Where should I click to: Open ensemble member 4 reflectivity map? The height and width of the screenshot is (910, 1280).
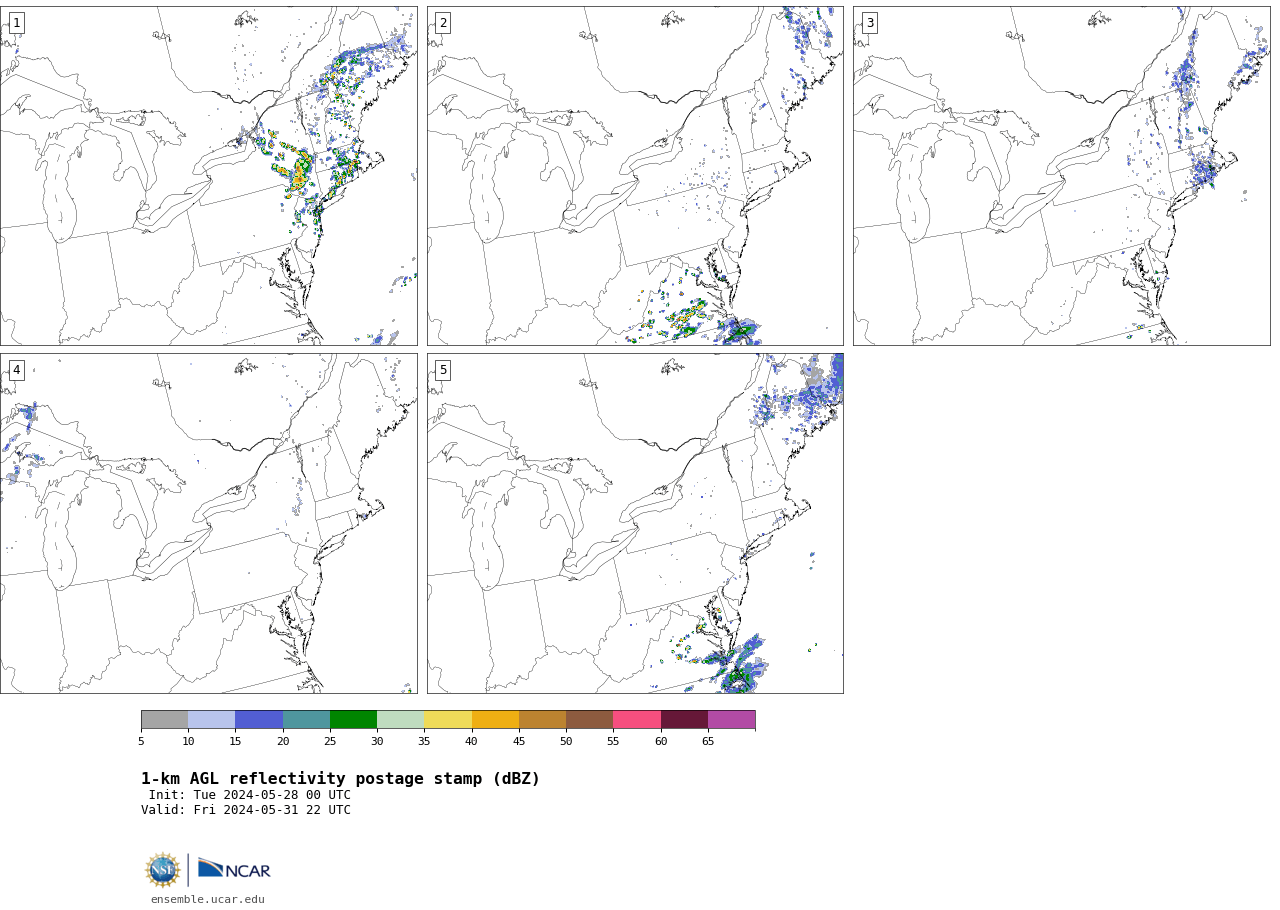pyautogui.click(x=208, y=523)
